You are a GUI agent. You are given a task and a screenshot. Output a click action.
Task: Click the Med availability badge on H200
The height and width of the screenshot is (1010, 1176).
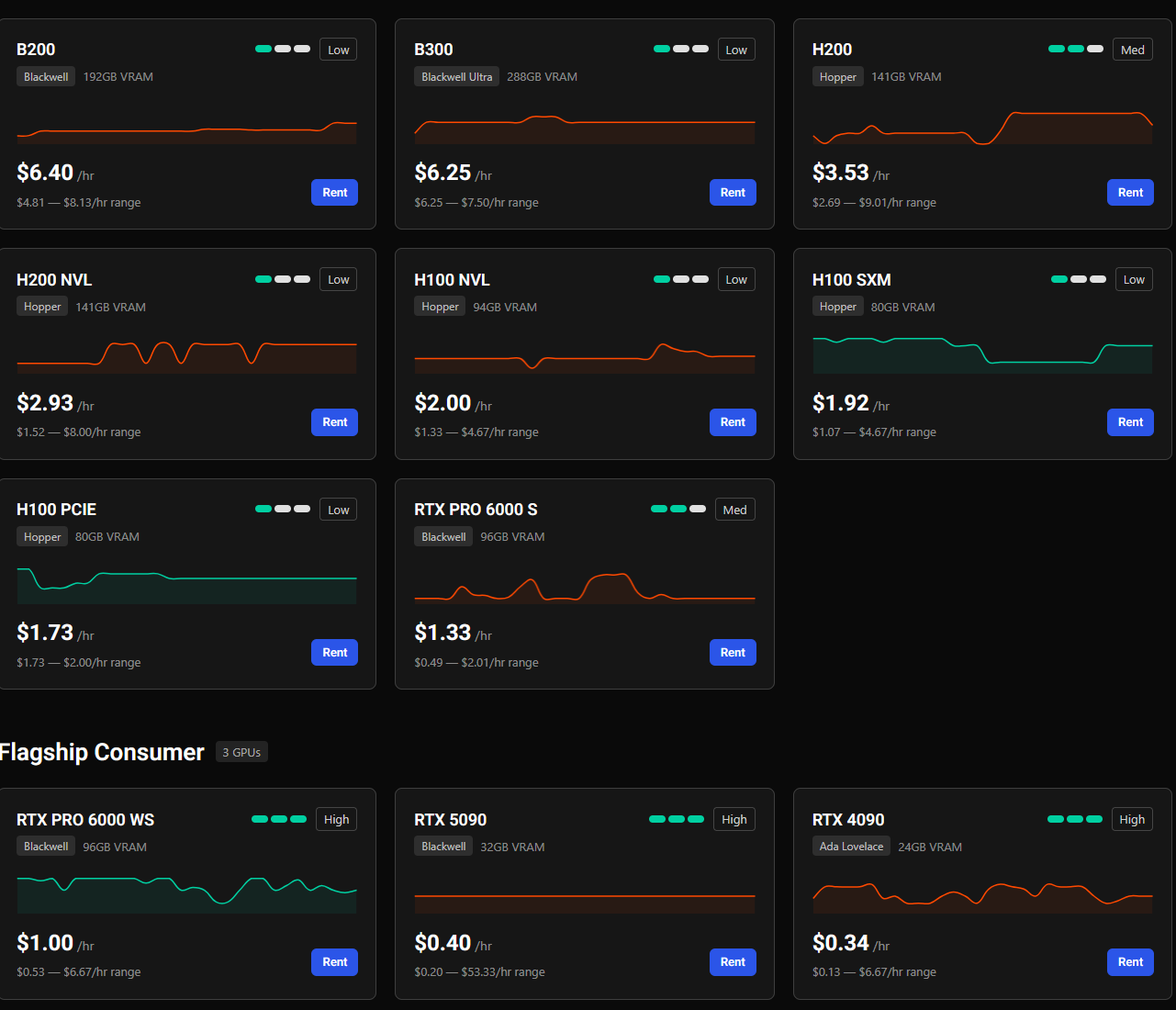coord(1133,50)
